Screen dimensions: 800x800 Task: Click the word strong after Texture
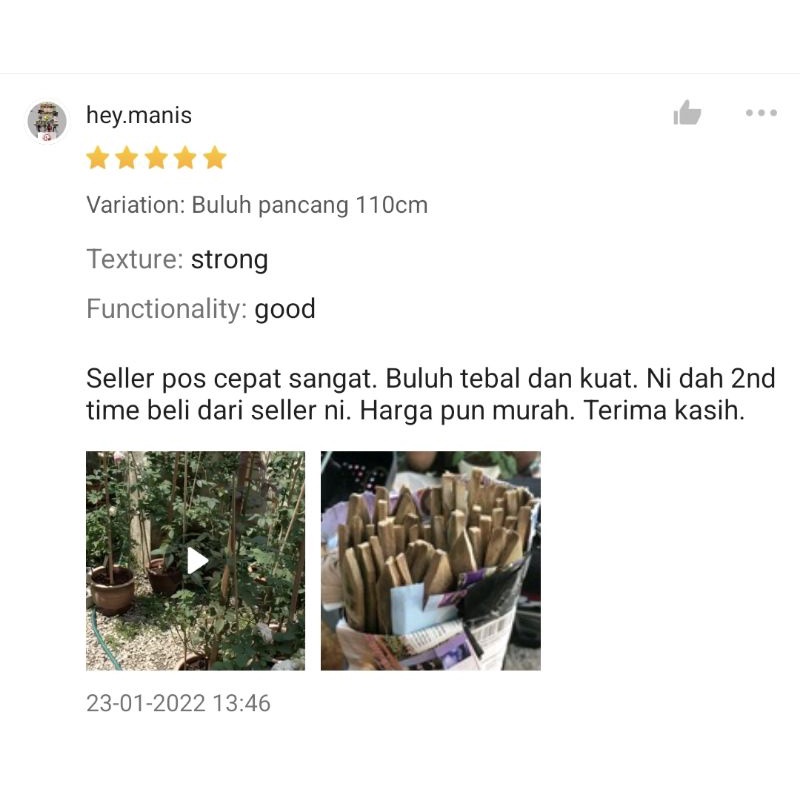coord(230,260)
